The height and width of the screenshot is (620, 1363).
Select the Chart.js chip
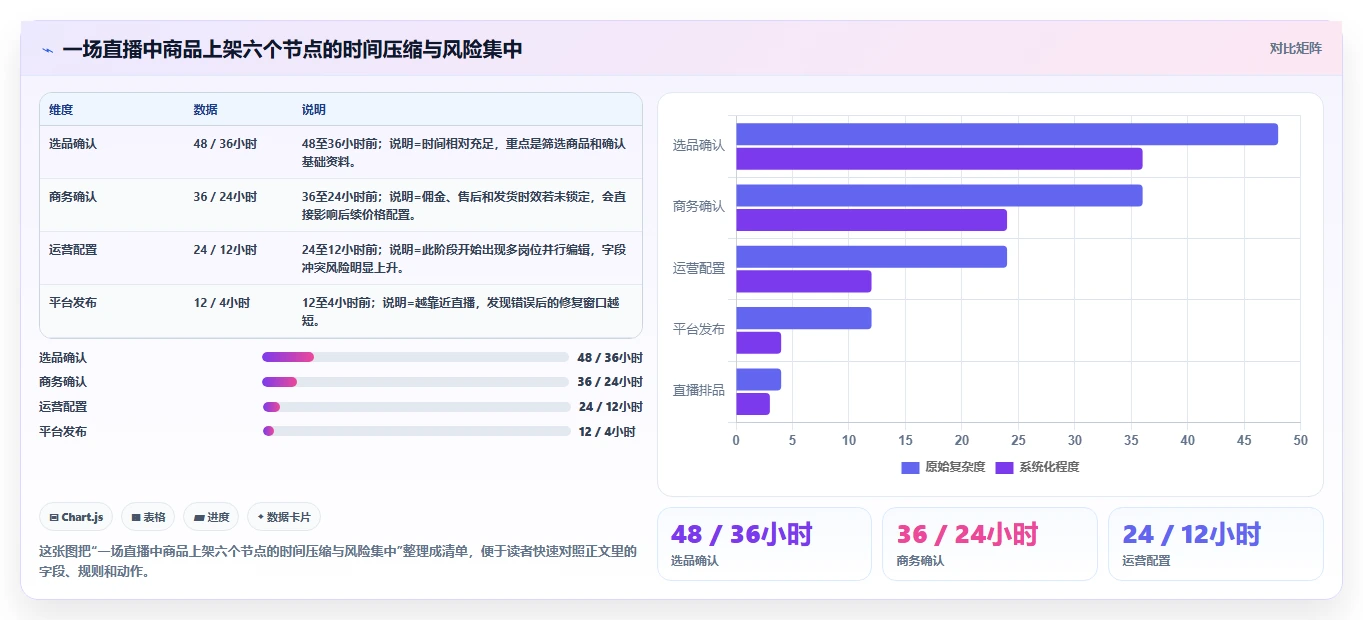pos(77,517)
